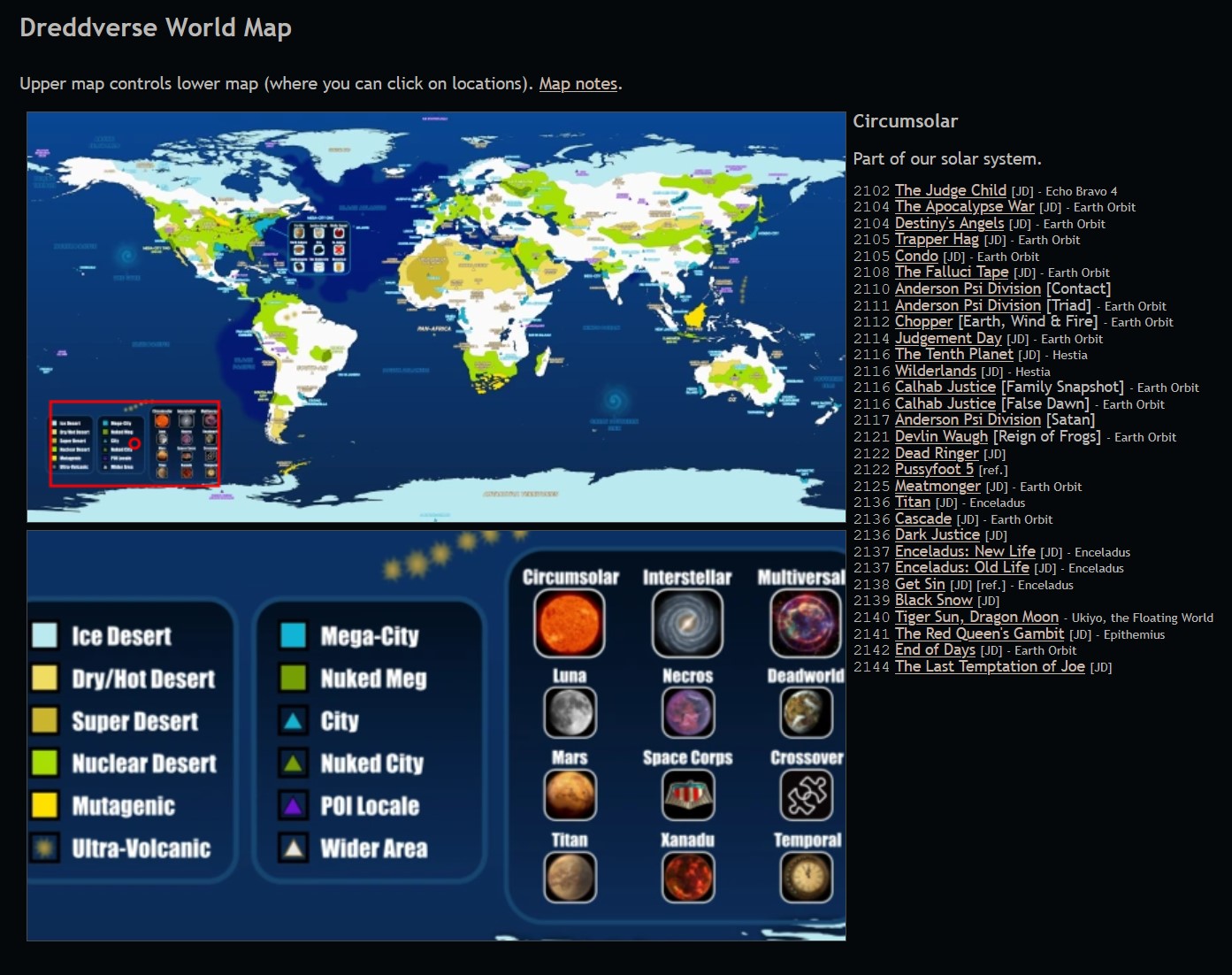The height and width of the screenshot is (975, 1232).
Task: Open The Tenth Planet link
Action: click(954, 355)
